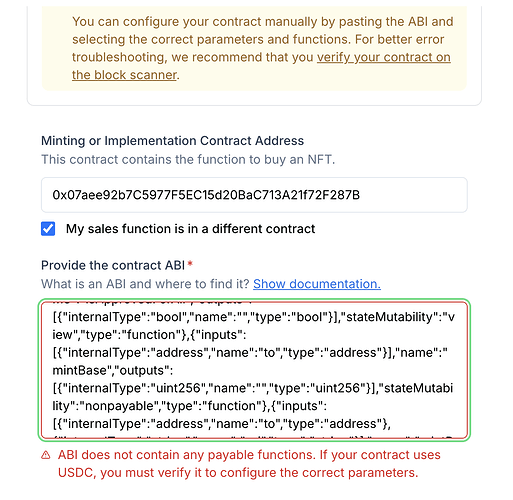The image size is (513, 500).
Task: Click the ABI line with internalType bool
Action: tap(254, 317)
